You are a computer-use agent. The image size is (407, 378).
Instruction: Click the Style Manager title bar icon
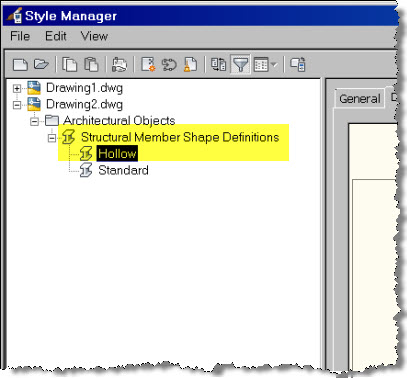[14, 15]
